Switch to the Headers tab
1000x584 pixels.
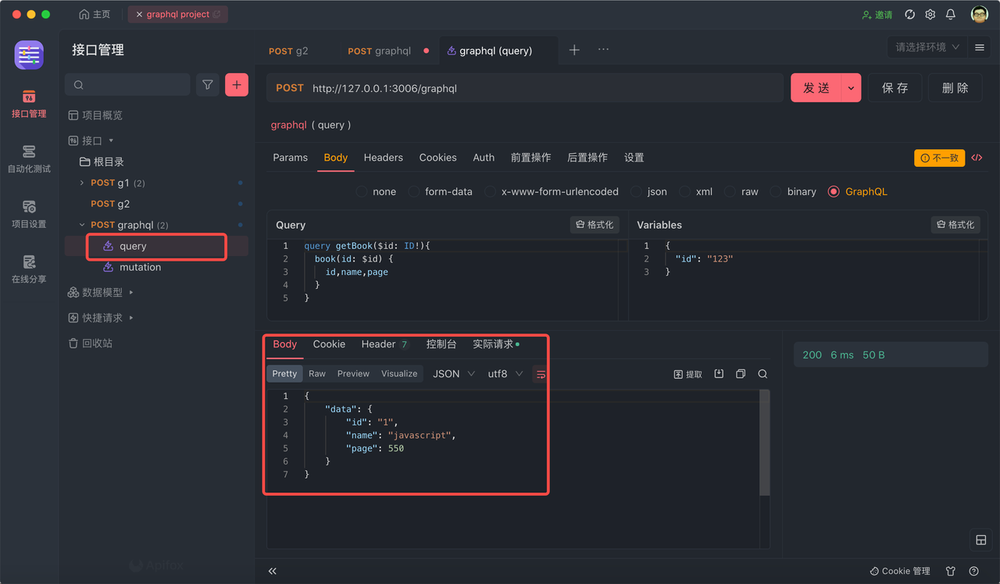(x=383, y=157)
